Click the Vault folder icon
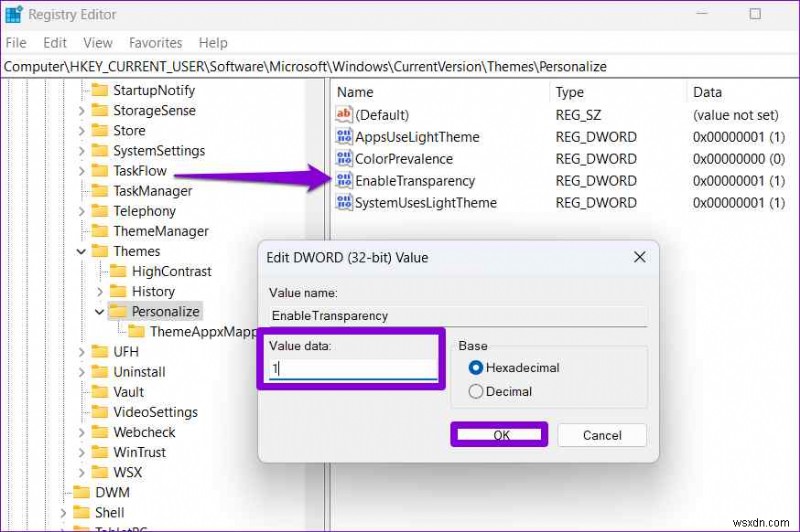 [99, 392]
